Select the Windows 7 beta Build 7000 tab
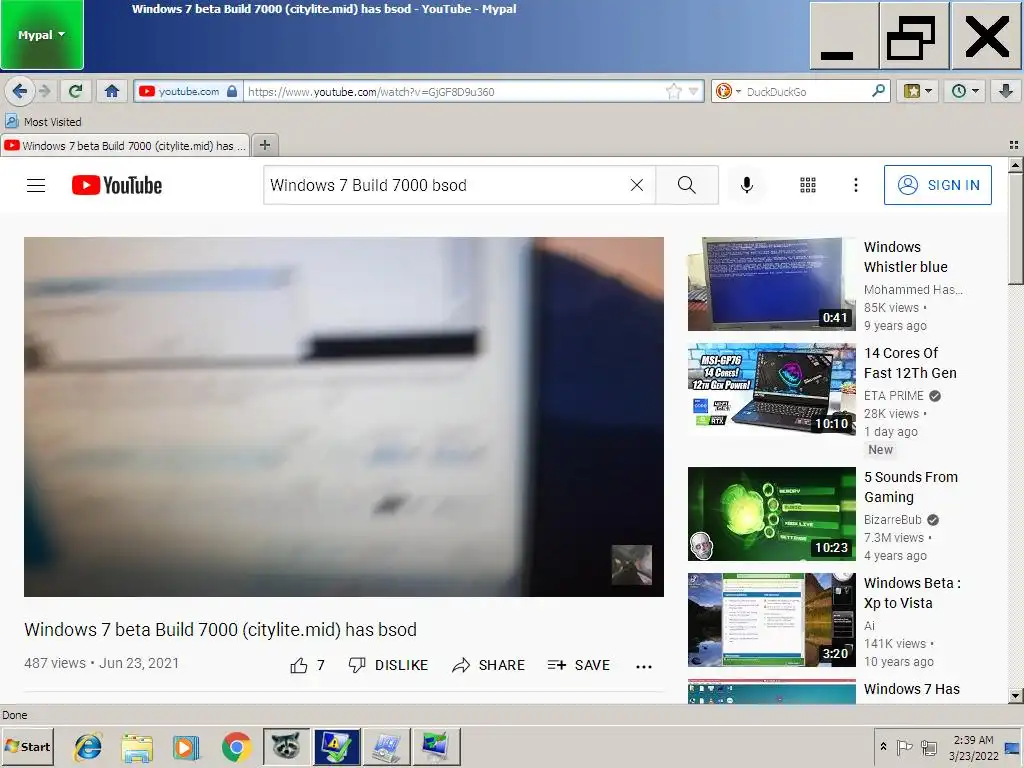This screenshot has height=768, width=1024. [125, 146]
